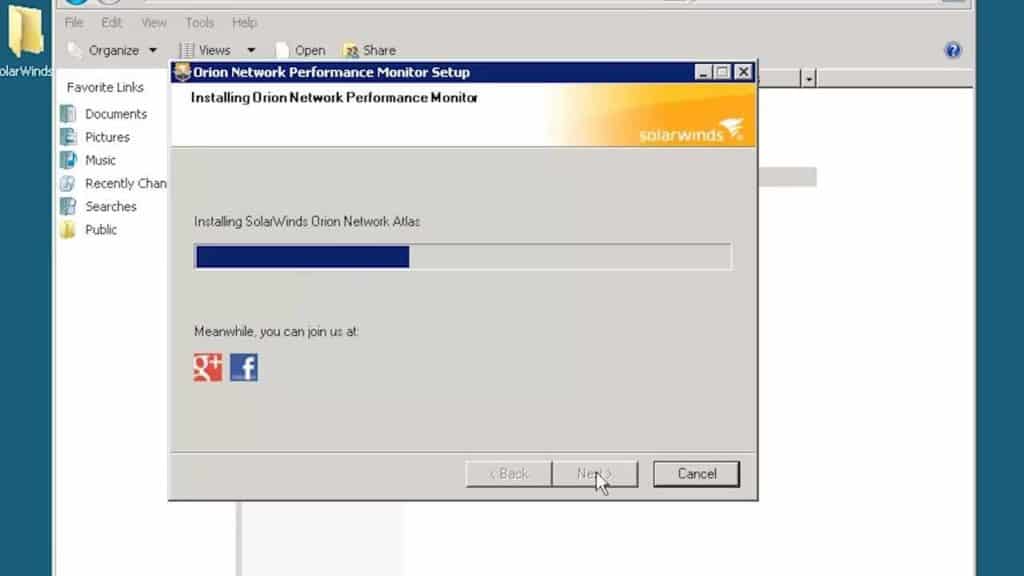The height and width of the screenshot is (576, 1024).
Task: Open the Facebook social link icon
Action: pyautogui.click(x=244, y=368)
